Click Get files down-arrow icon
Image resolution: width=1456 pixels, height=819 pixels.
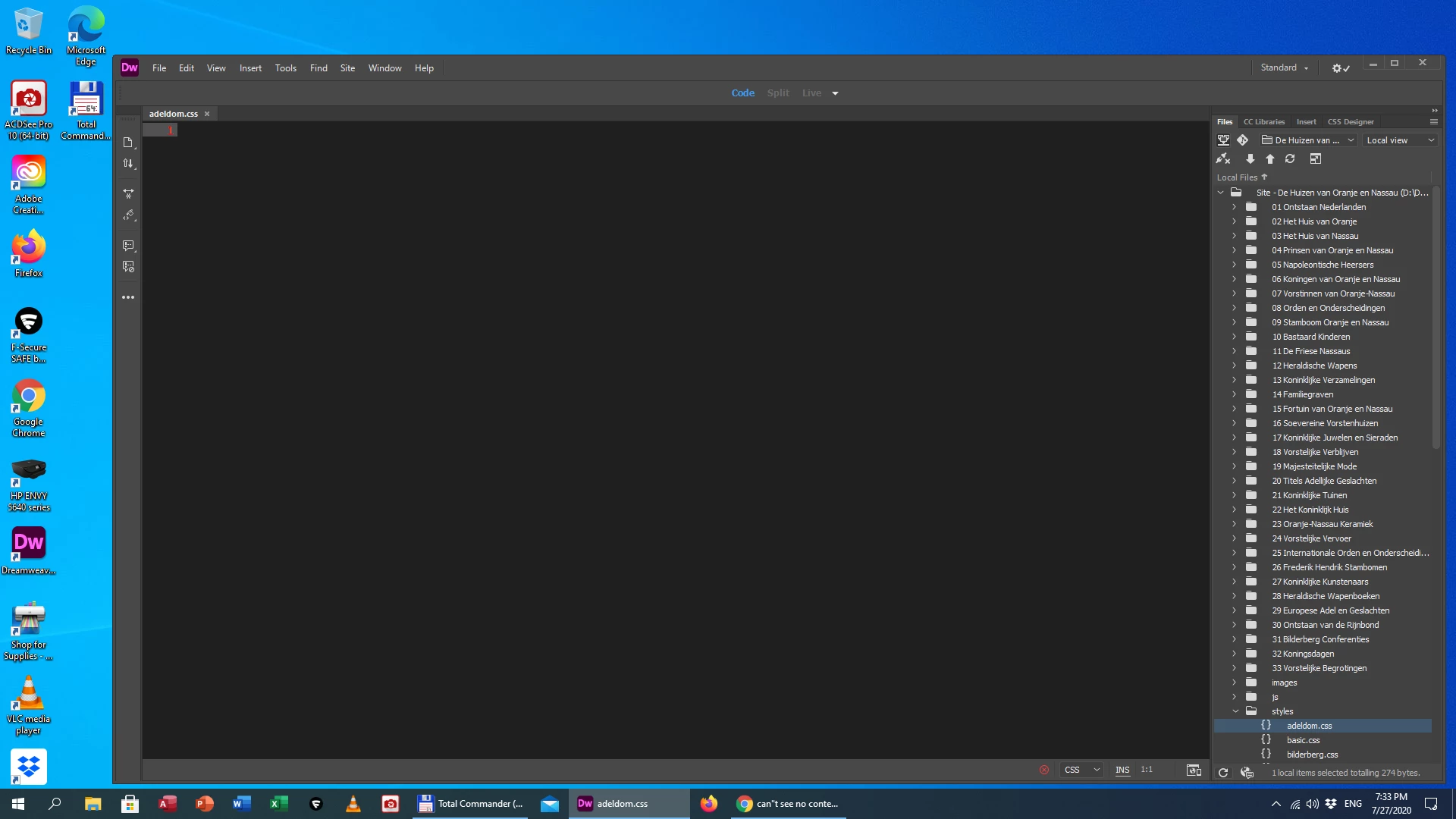click(1250, 159)
